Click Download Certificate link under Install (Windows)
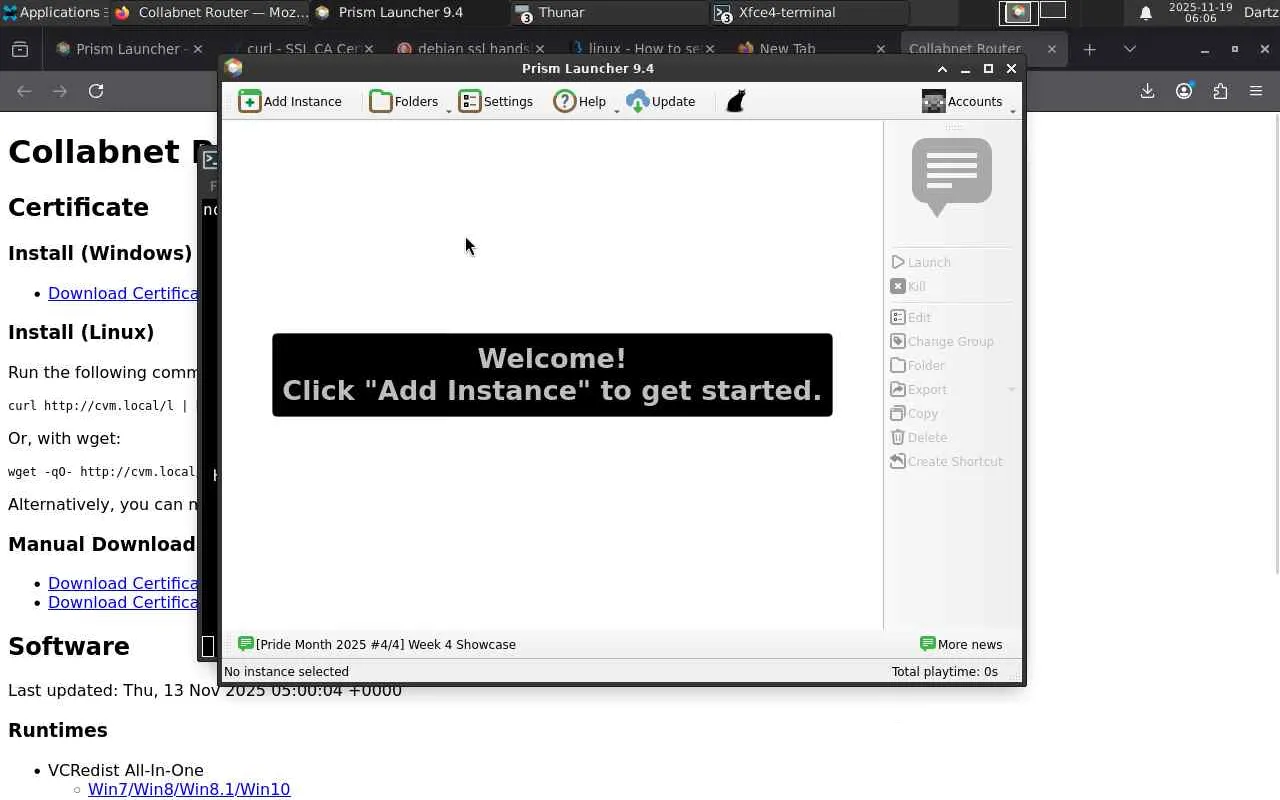This screenshot has width=1280, height=800. 123,293
